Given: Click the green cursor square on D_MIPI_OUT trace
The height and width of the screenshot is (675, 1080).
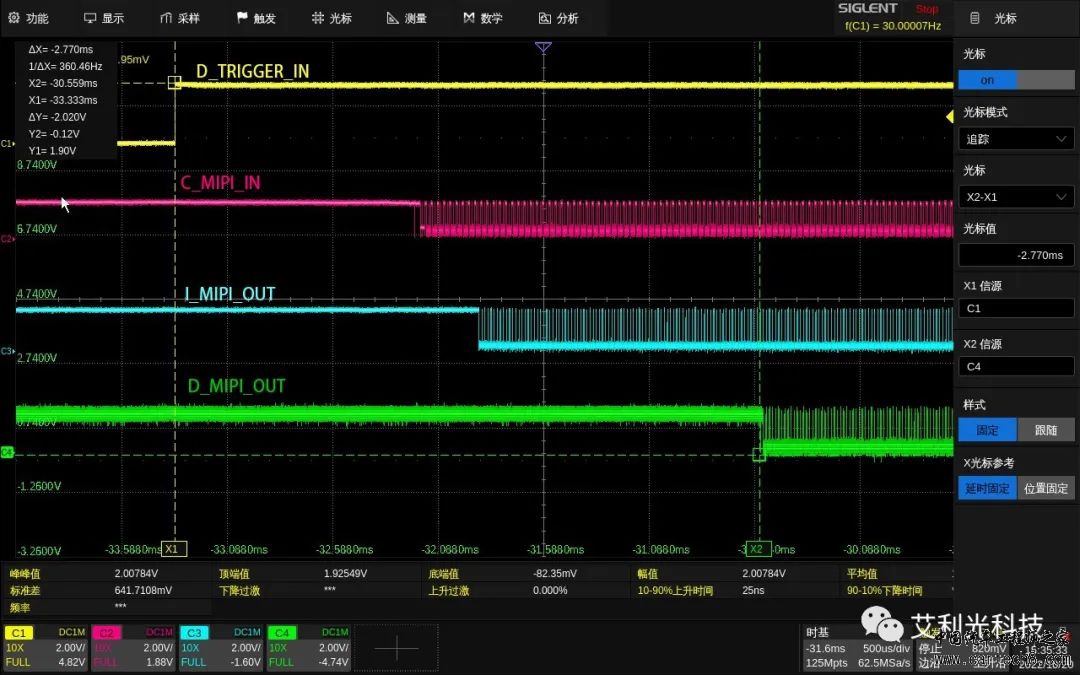Looking at the screenshot, I should [x=758, y=455].
